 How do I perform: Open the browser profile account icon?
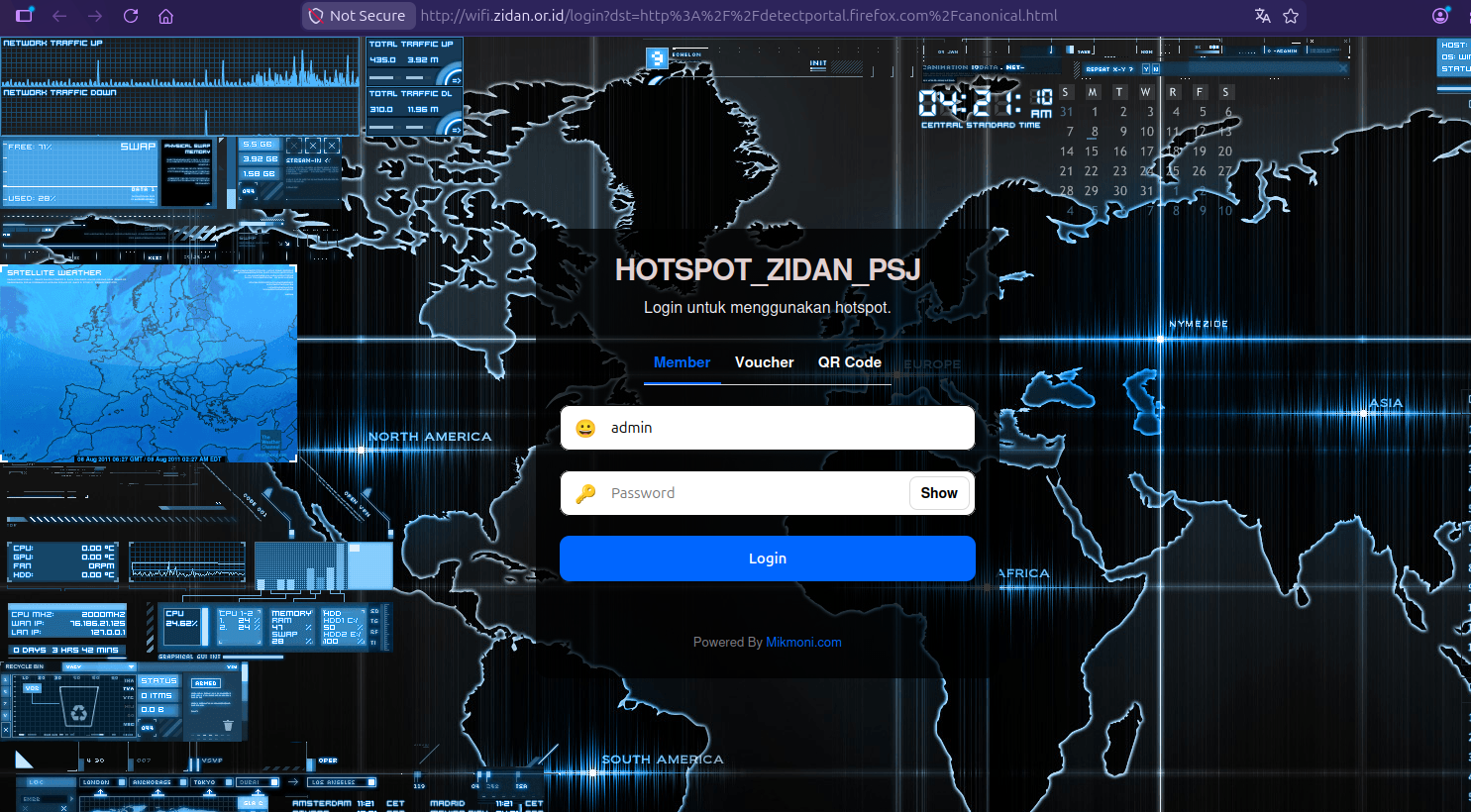tap(1440, 16)
